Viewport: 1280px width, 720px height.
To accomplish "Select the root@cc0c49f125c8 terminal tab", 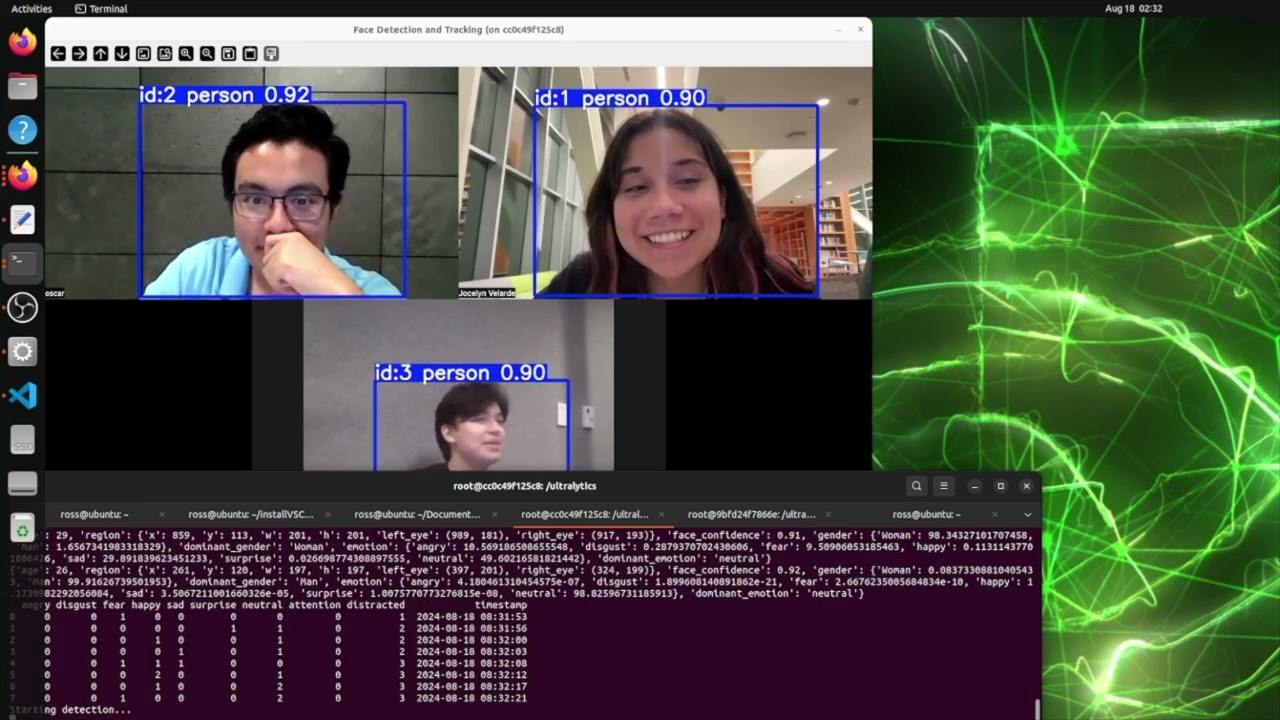I will pyautogui.click(x=584, y=514).
